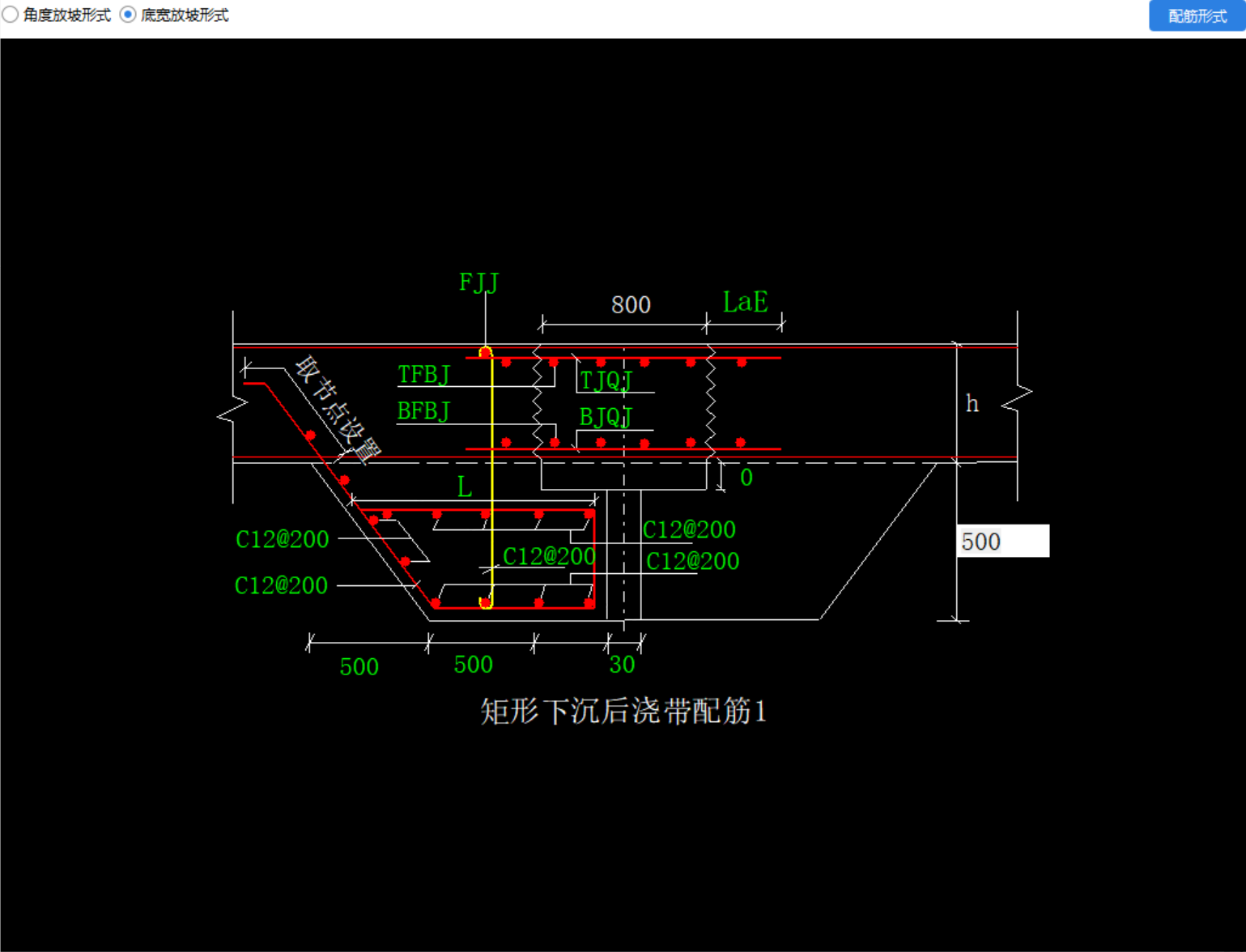This screenshot has height=952, width=1246.
Task: Click the green TJQJ label
Action: pos(606,380)
